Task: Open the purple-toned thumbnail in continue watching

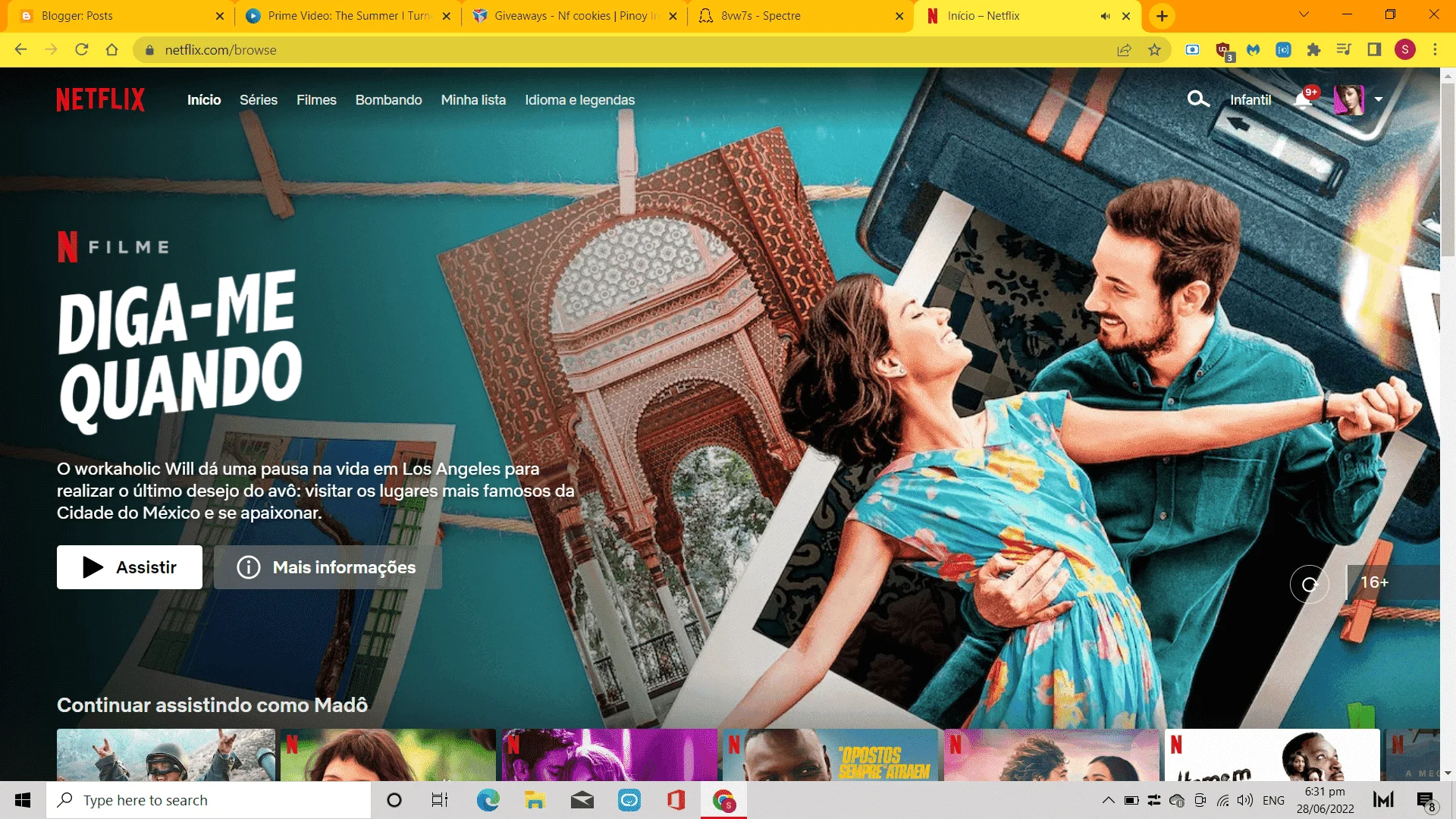Action: [x=610, y=755]
